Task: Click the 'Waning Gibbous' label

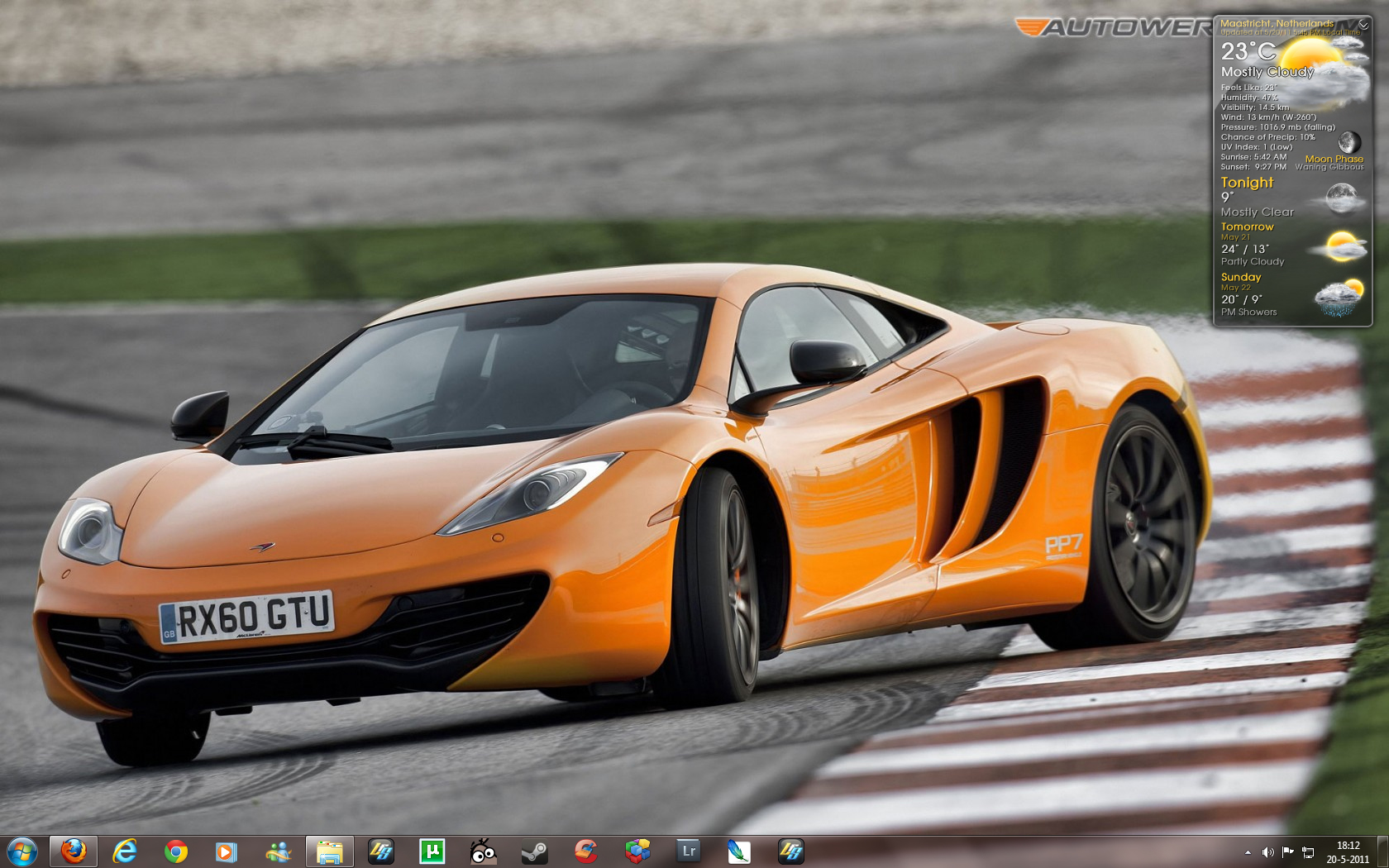Action: 1329,167
